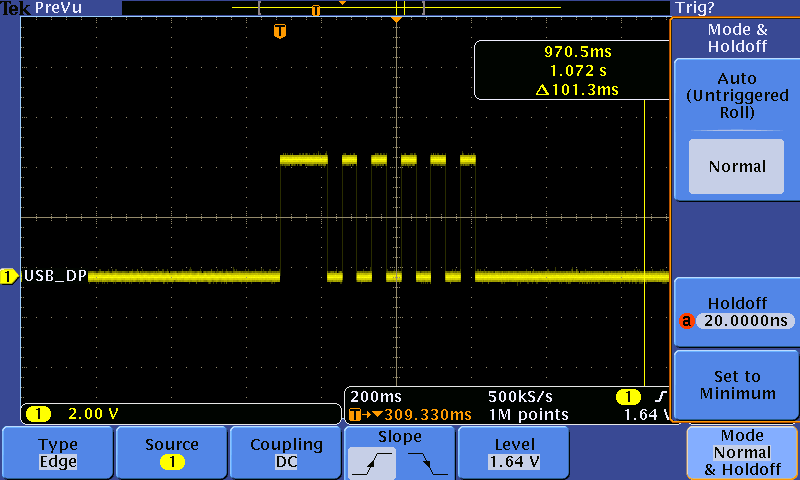Image resolution: width=800 pixels, height=480 pixels.
Task: Click the channel 1 ground marker
Action: [x=9, y=276]
